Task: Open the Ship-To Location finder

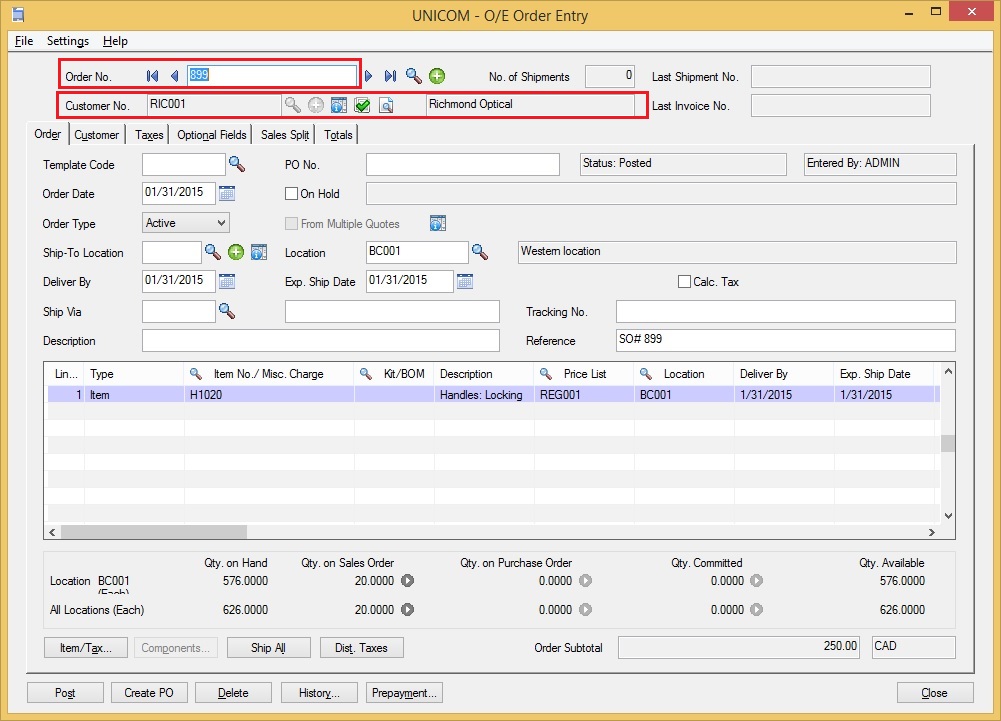Action: 213,252
